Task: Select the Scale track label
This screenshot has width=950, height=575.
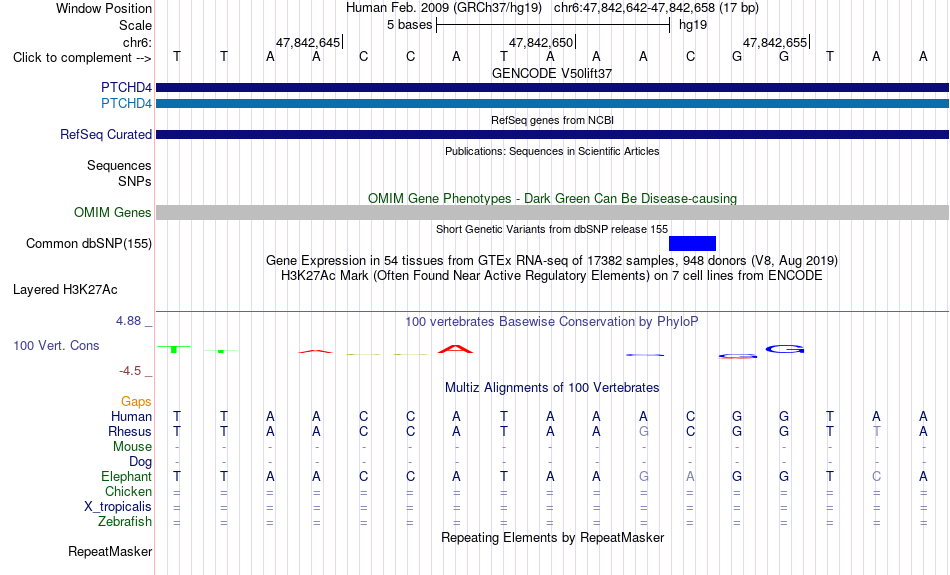Action: [x=135, y=25]
